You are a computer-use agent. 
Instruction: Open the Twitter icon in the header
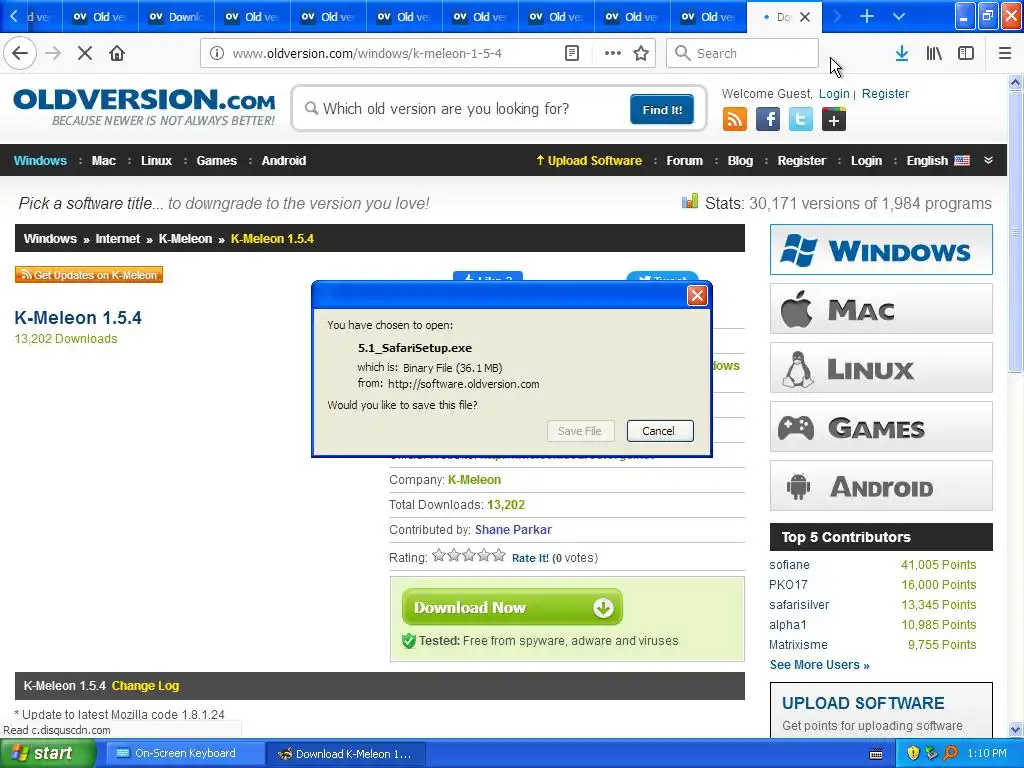[801, 120]
